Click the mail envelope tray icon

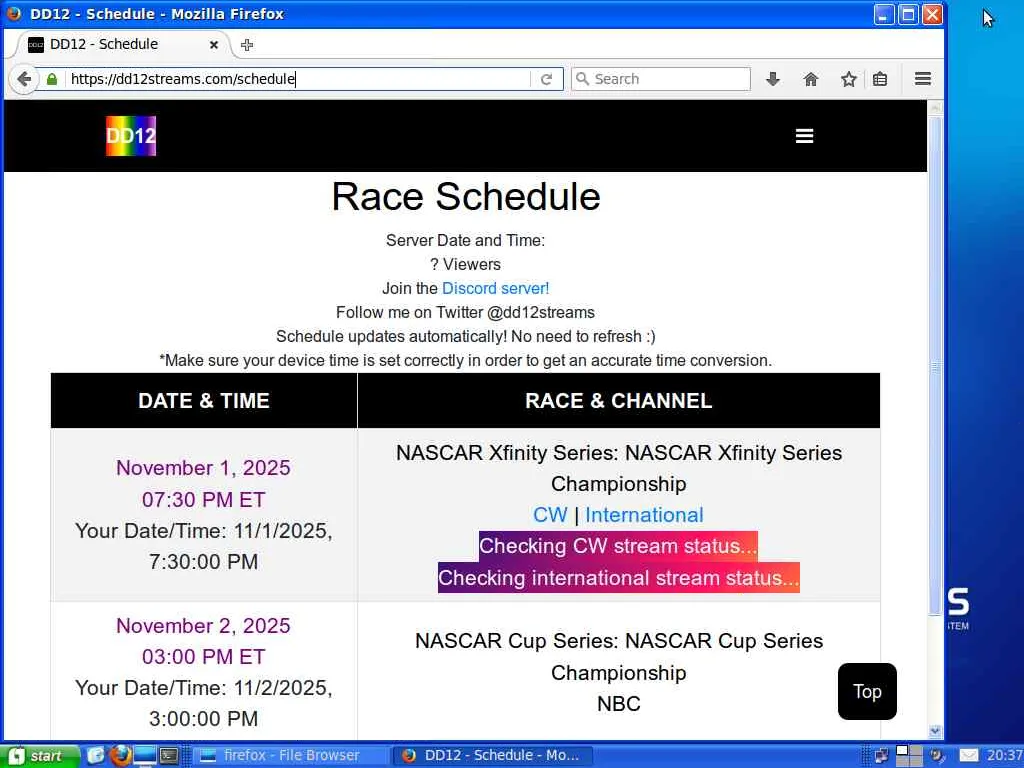(x=968, y=756)
